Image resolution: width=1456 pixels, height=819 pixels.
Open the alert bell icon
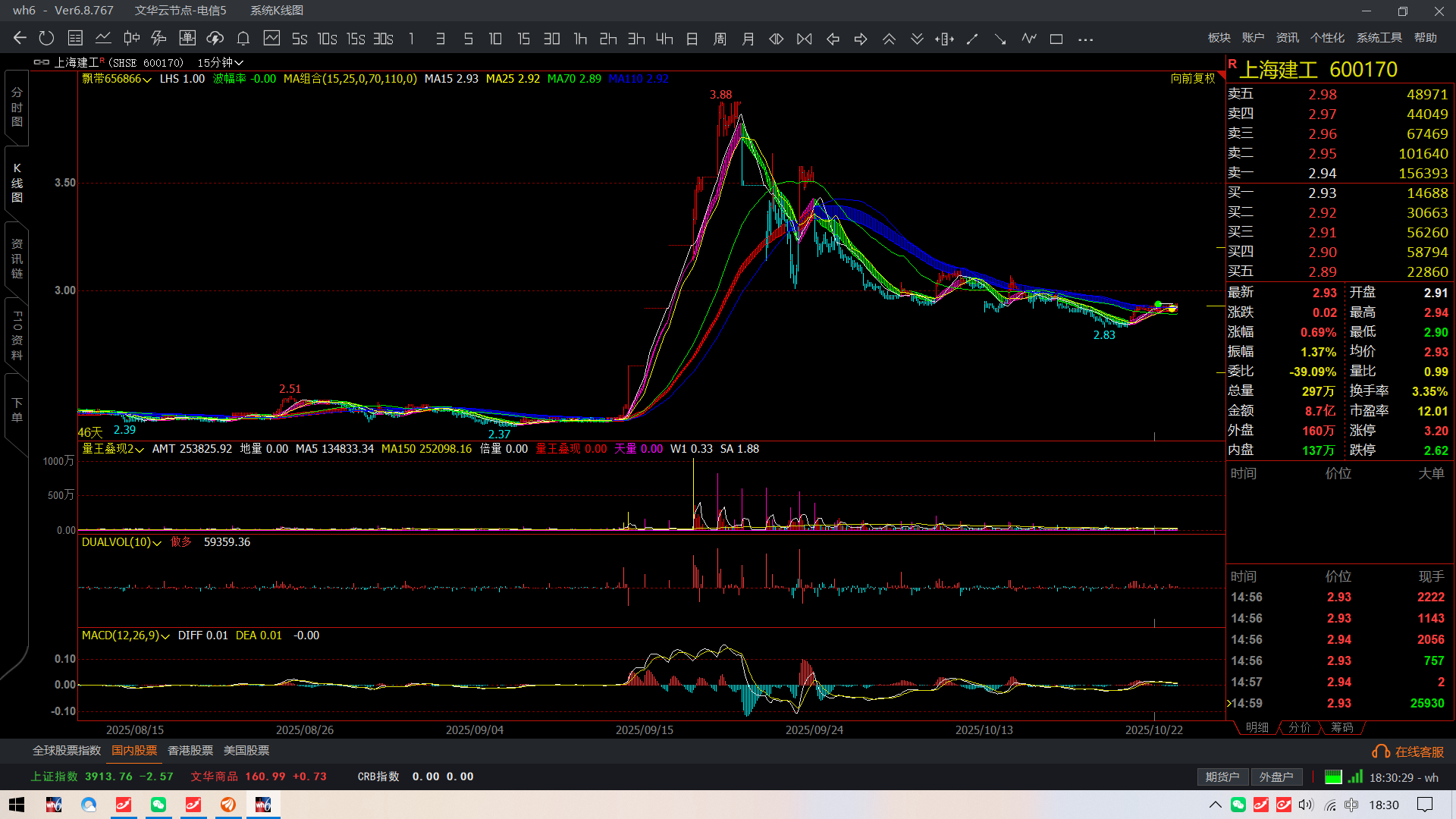tap(243, 38)
